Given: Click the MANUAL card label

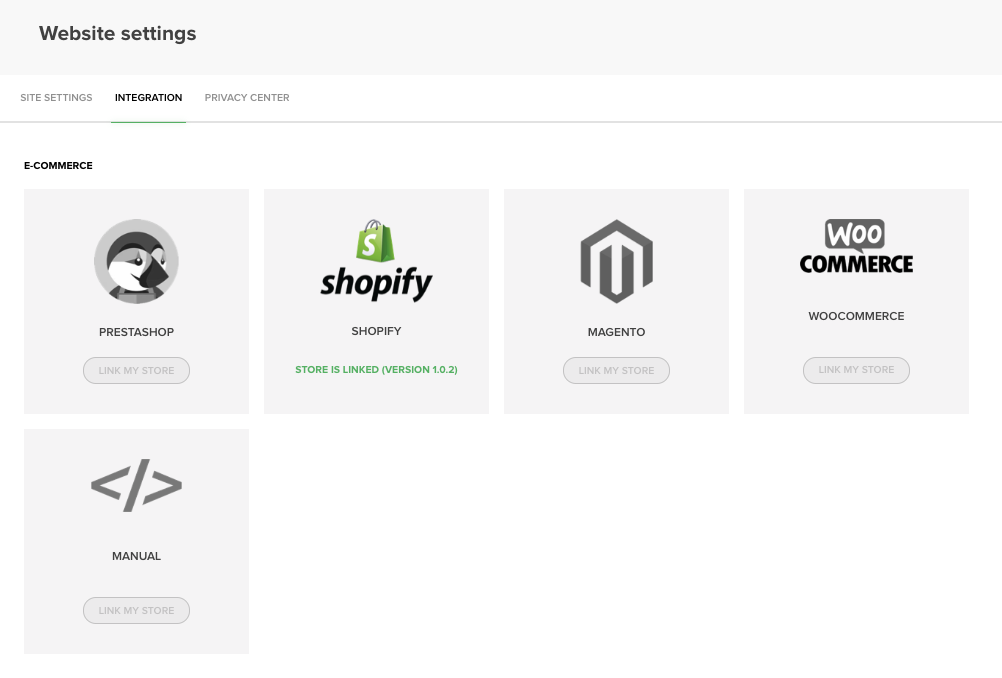Looking at the screenshot, I should [136, 557].
